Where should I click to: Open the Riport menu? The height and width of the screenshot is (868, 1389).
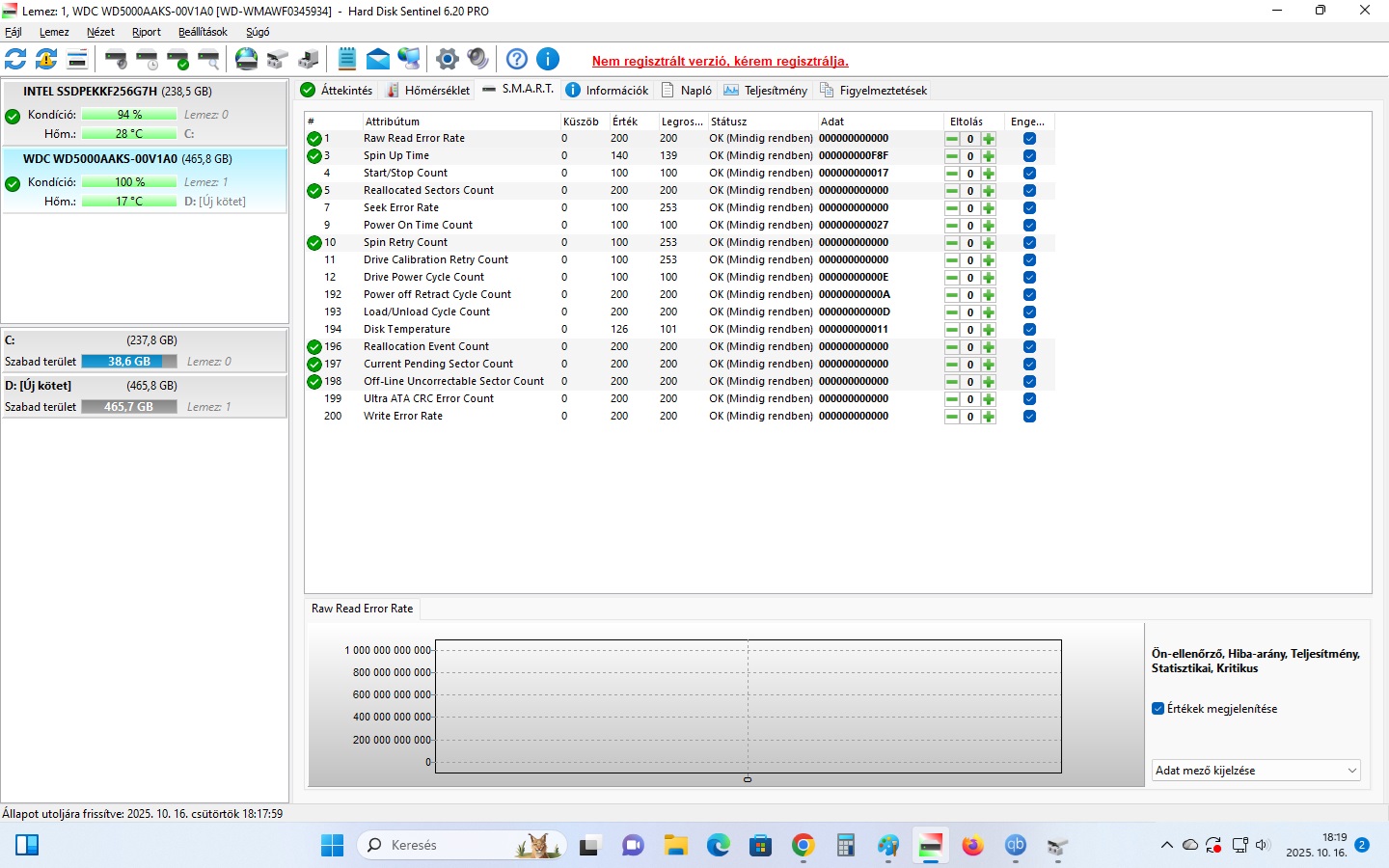point(147,32)
